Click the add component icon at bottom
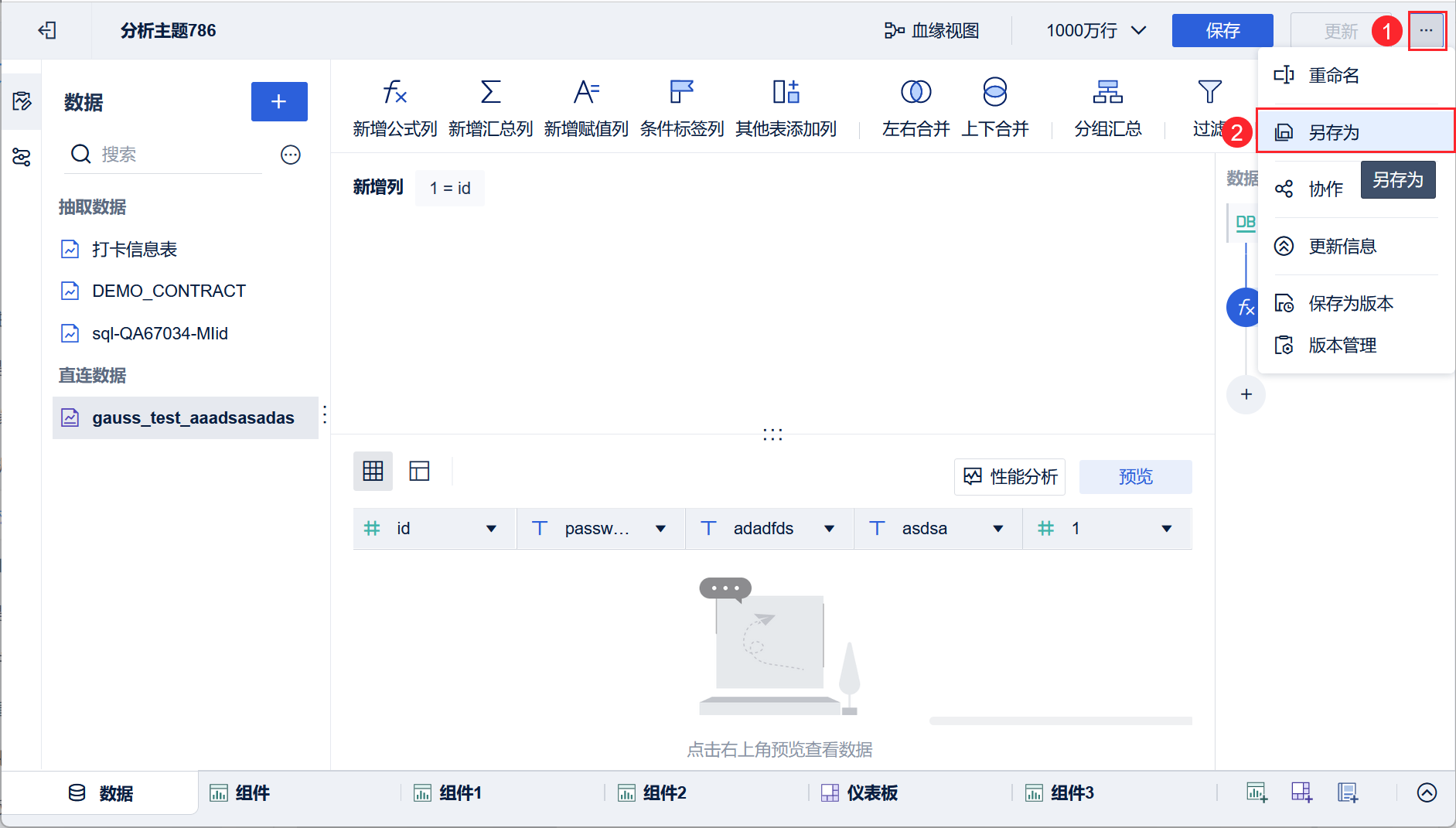1456x828 pixels. pos(1257,792)
